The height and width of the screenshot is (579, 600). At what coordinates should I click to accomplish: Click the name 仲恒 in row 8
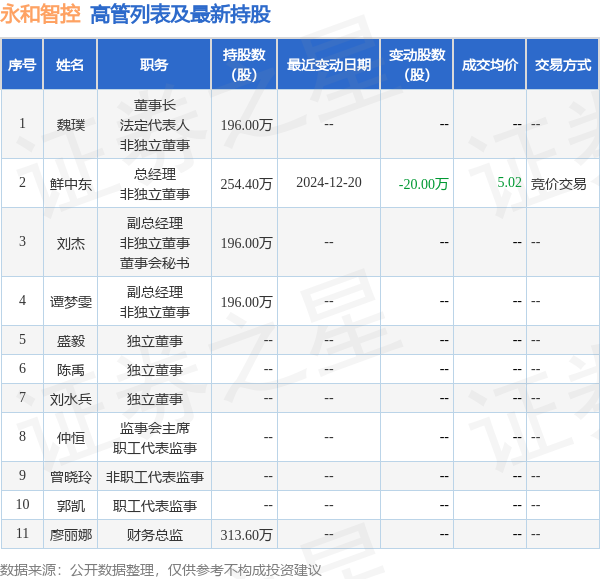(x=71, y=437)
